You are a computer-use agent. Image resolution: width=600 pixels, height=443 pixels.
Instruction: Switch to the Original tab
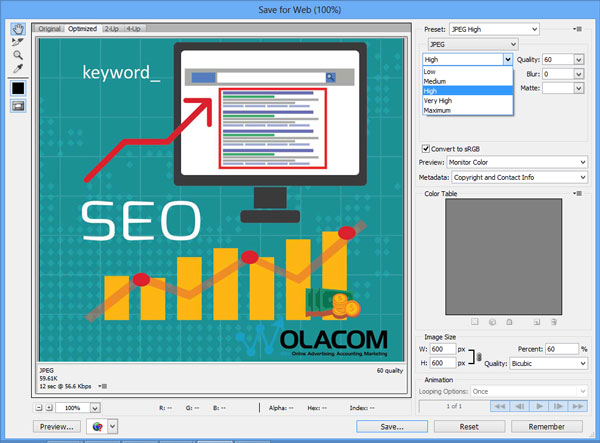coord(49,29)
